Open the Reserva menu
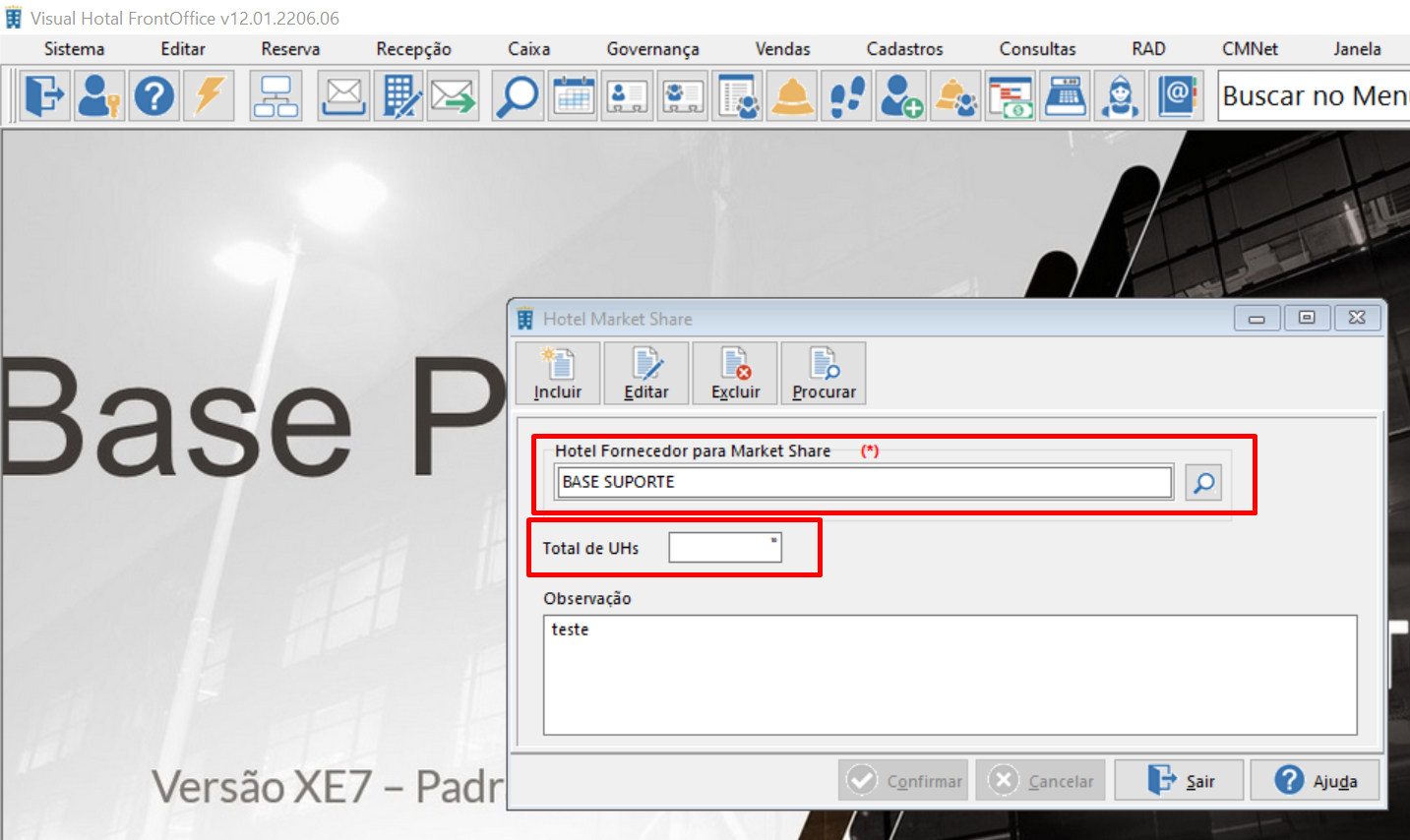The width and height of the screenshot is (1410, 840). pyautogui.click(x=290, y=48)
